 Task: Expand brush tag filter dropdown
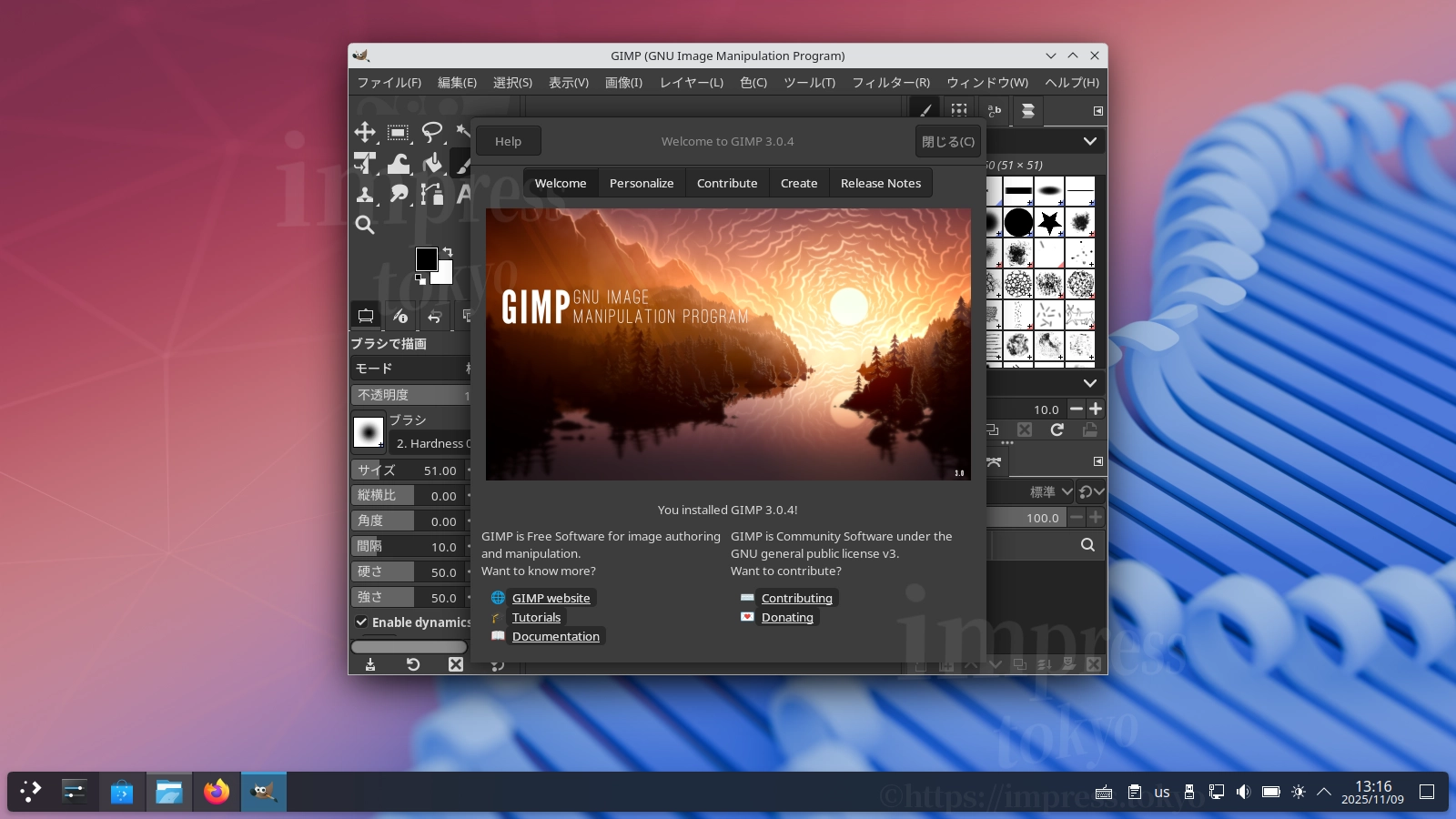click(1089, 141)
